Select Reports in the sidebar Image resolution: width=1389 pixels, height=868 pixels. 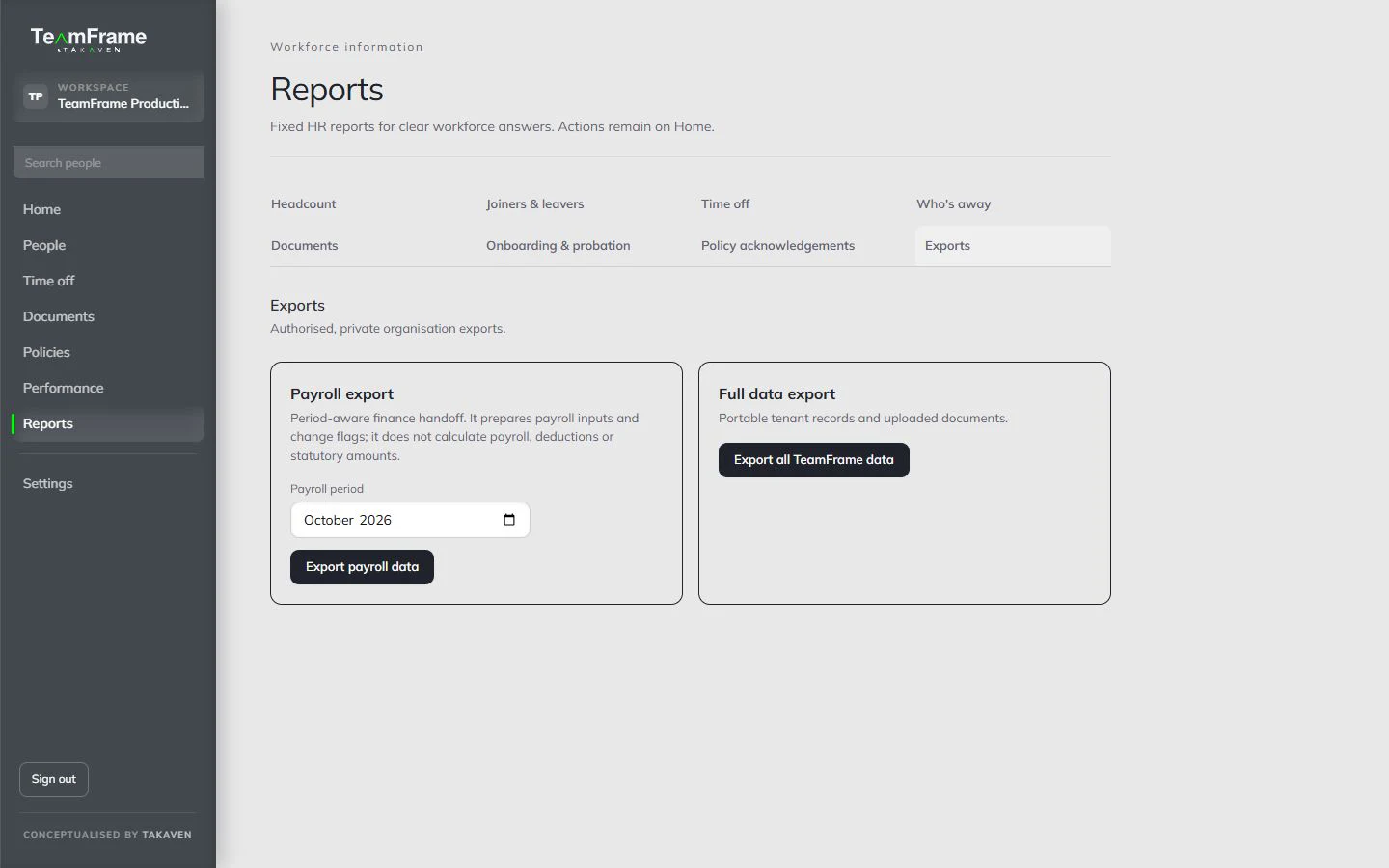click(108, 423)
